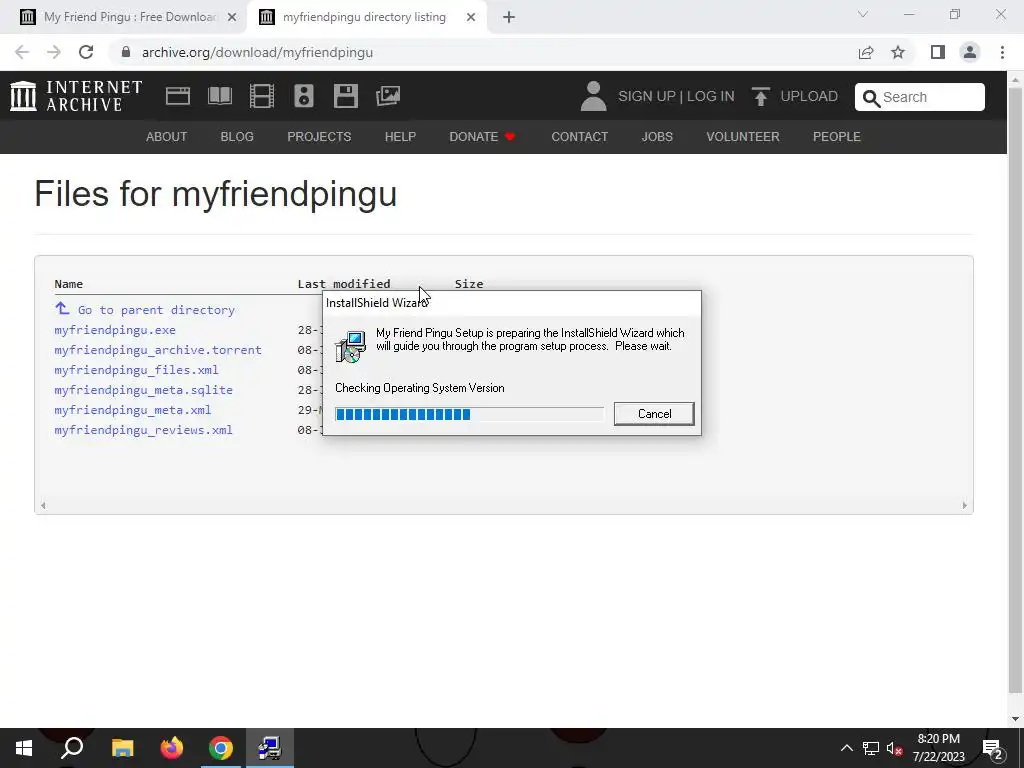Cancel the InstallShield Wizard setup
Screen dimensions: 1024x768
(654, 413)
